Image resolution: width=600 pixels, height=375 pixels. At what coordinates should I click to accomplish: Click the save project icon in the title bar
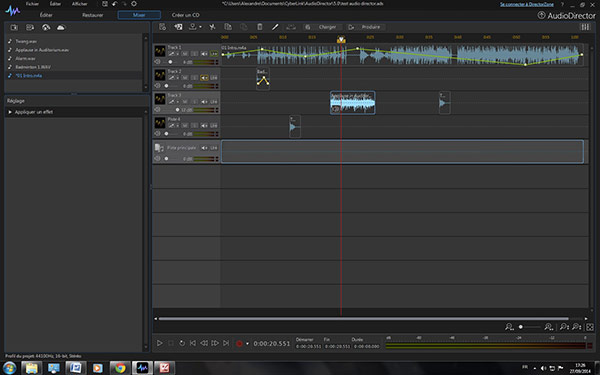click(x=105, y=4)
